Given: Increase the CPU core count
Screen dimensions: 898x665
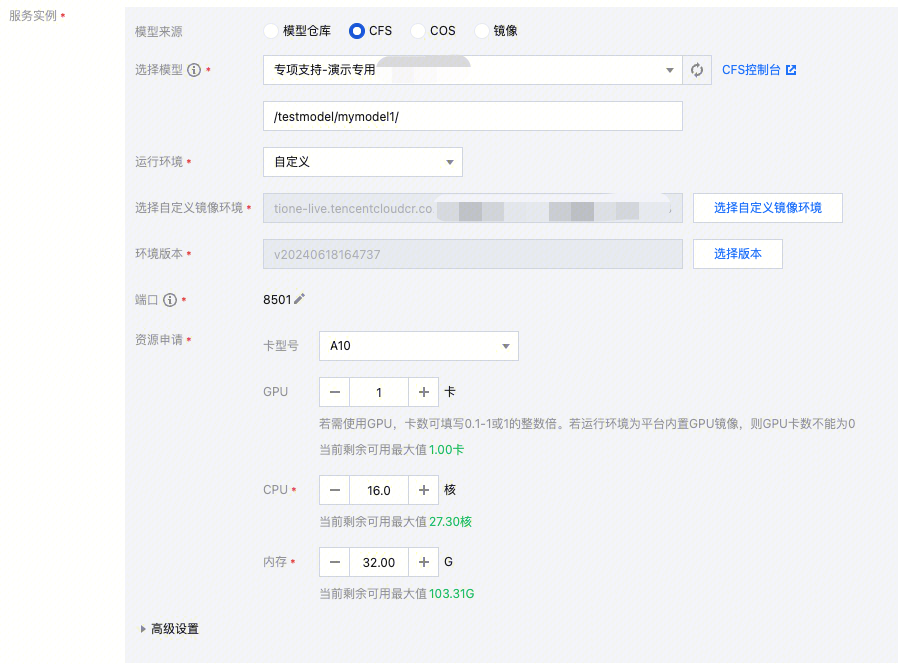Looking at the screenshot, I should pos(423,490).
